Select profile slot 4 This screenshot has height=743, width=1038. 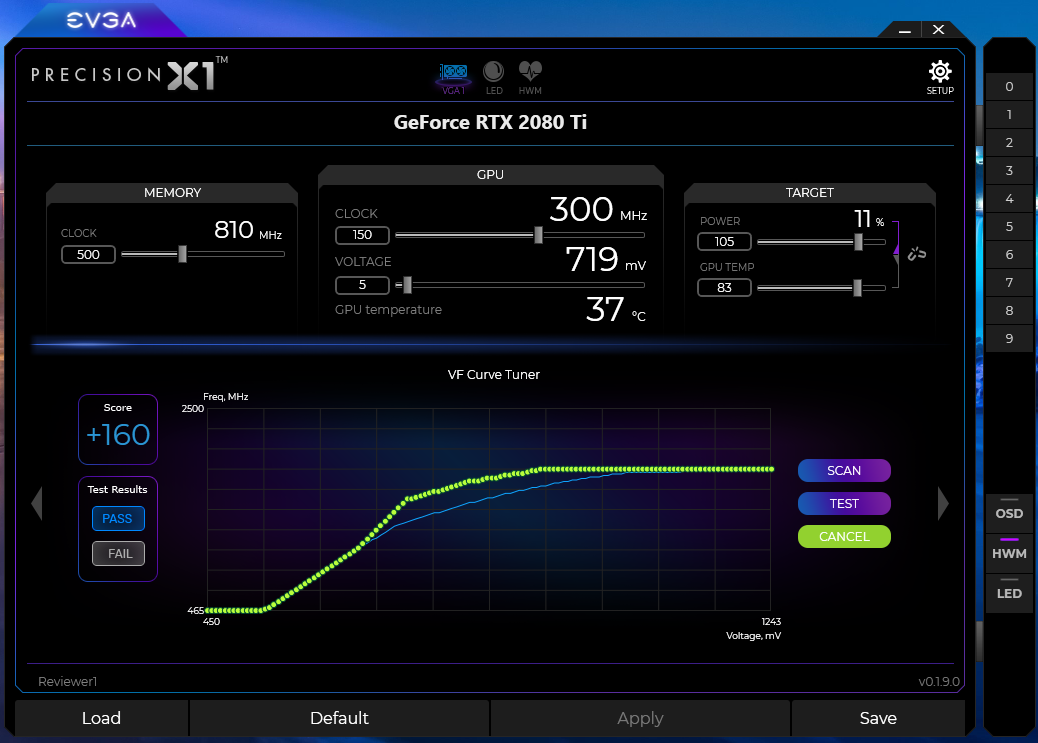(1009, 198)
